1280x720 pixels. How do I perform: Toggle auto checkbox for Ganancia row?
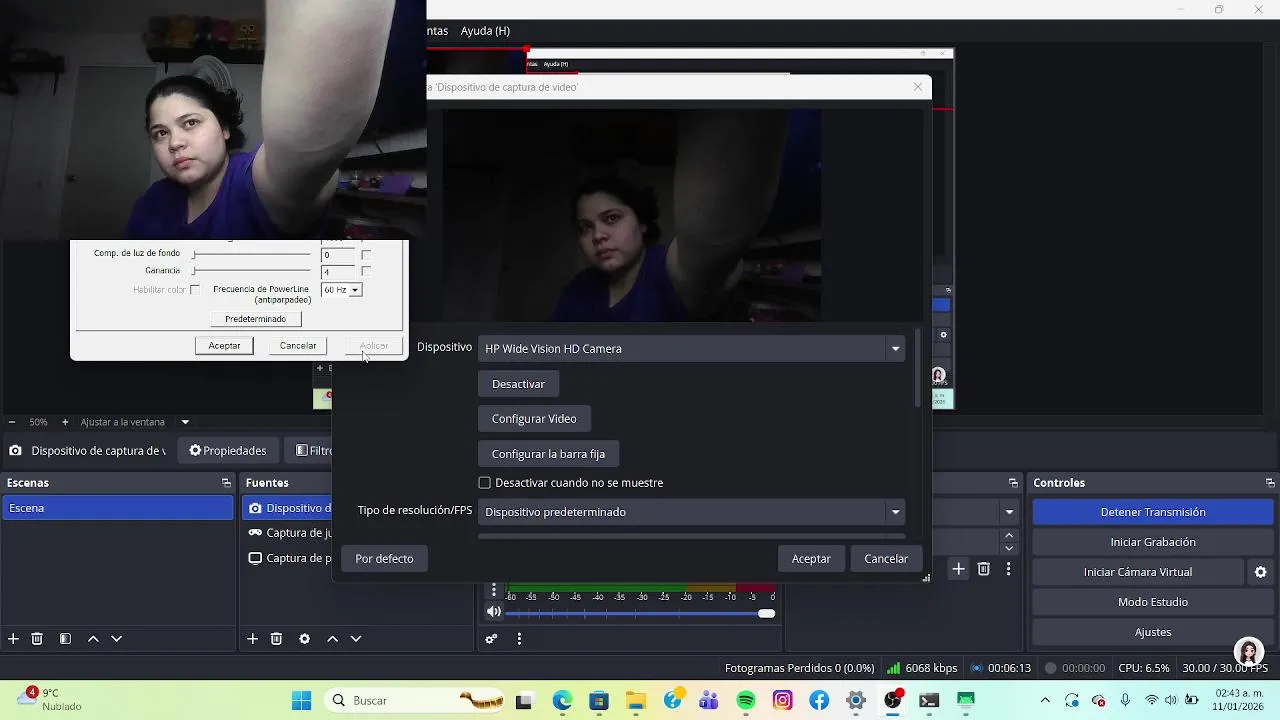[x=366, y=271]
